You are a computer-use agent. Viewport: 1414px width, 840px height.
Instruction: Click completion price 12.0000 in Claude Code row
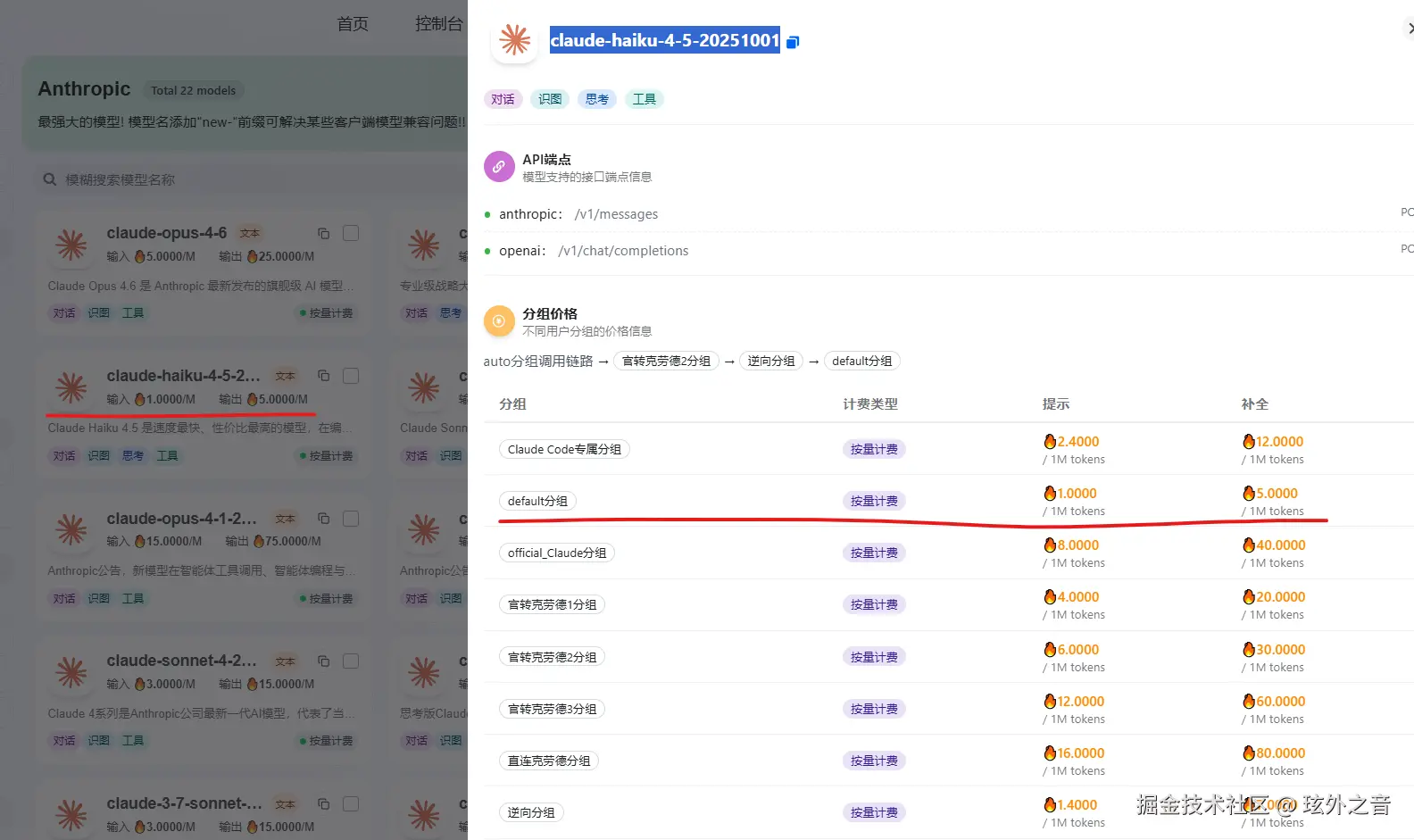tap(1273, 441)
